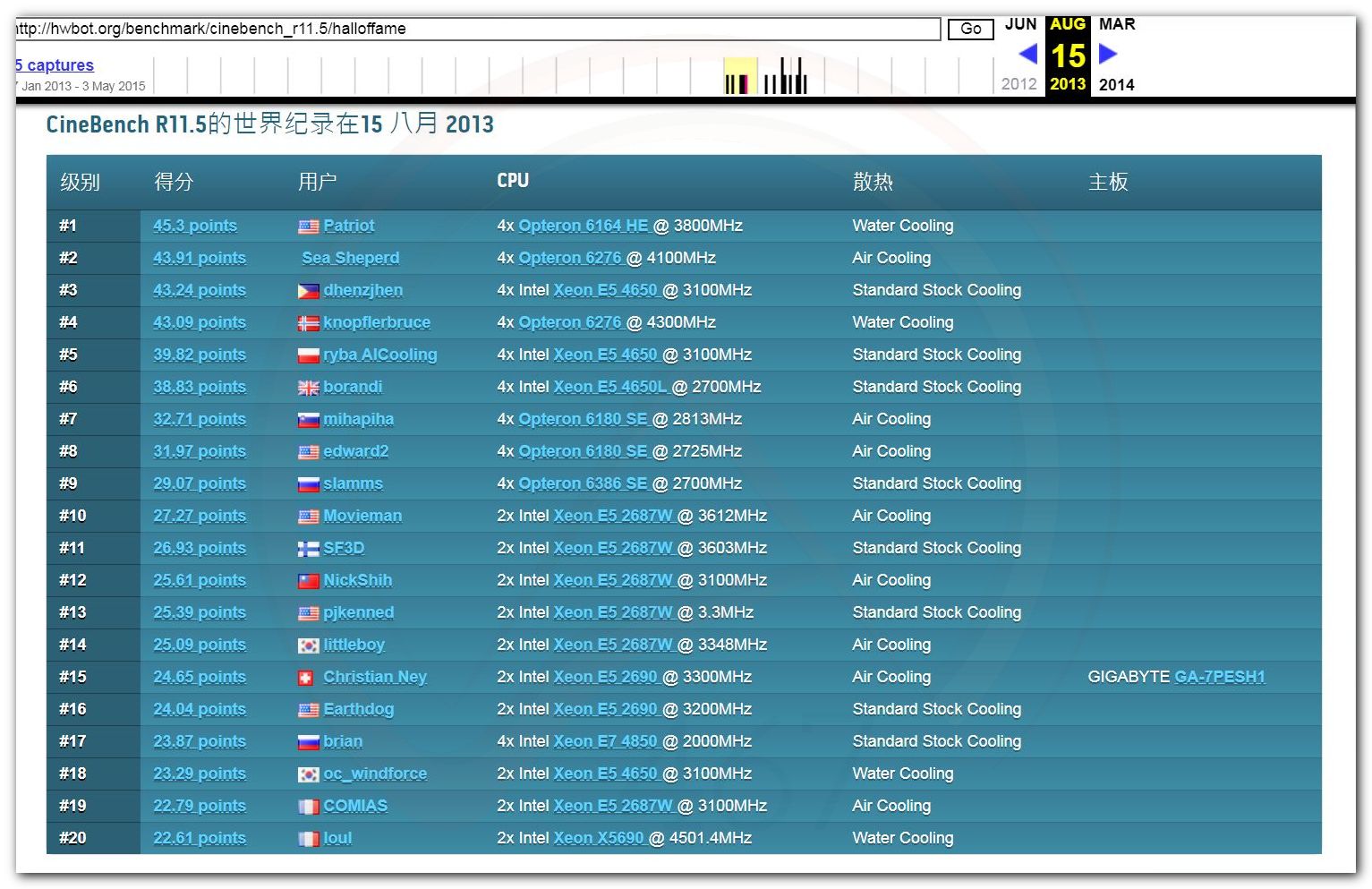The image size is (1372, 889).
Task: Visit oc_windforce's user profile
Action: pos(375,774)
